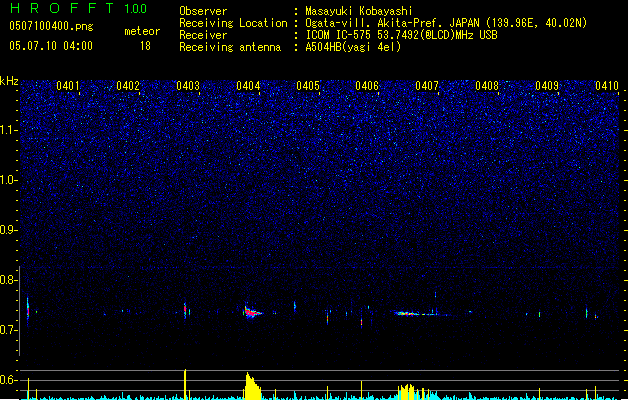The image size is (629, 400).
Task: Click the 0.6 kHz axis label
Action: 9,380
